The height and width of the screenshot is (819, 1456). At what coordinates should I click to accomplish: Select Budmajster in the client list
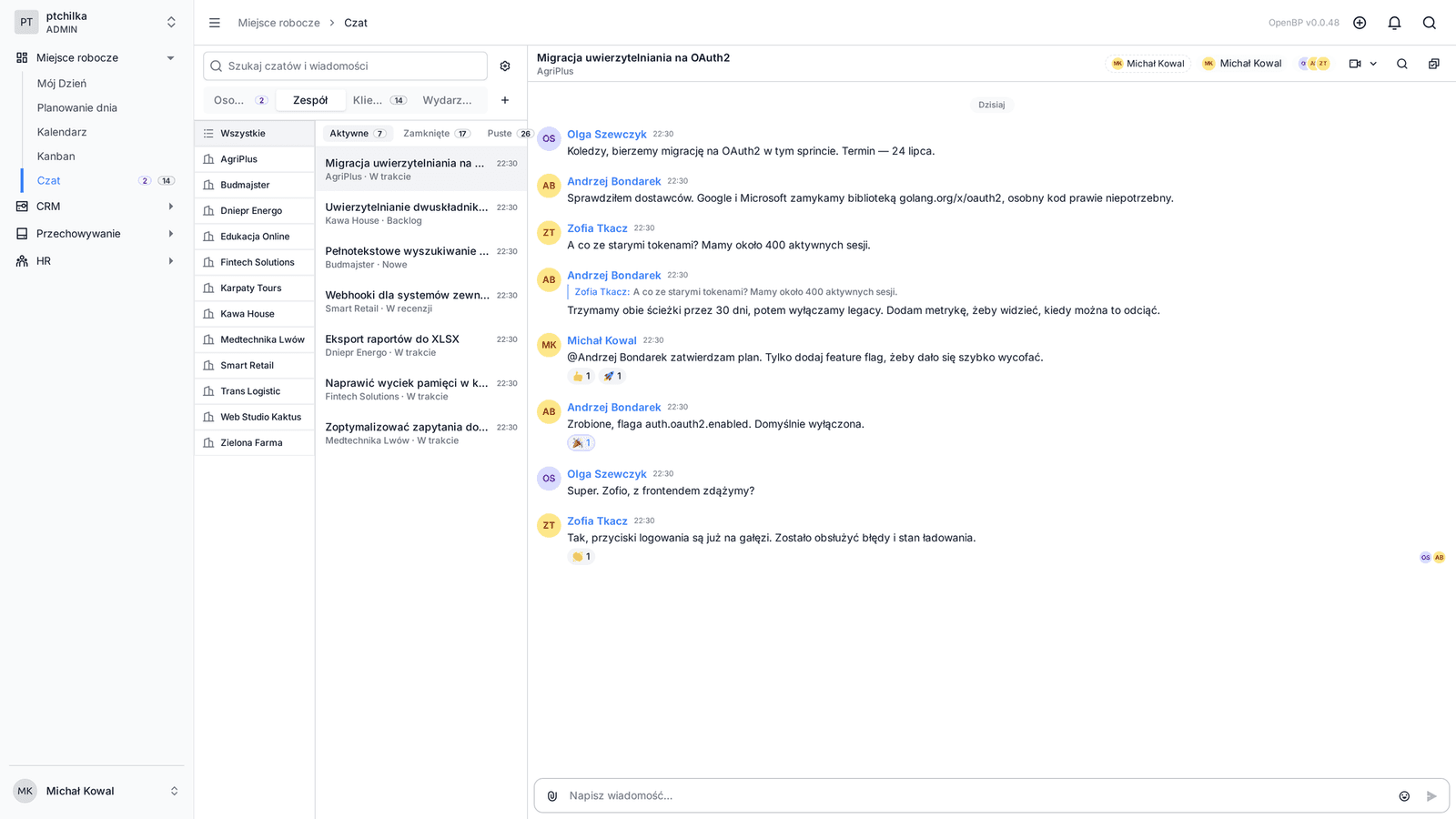[x=255, y=185]
